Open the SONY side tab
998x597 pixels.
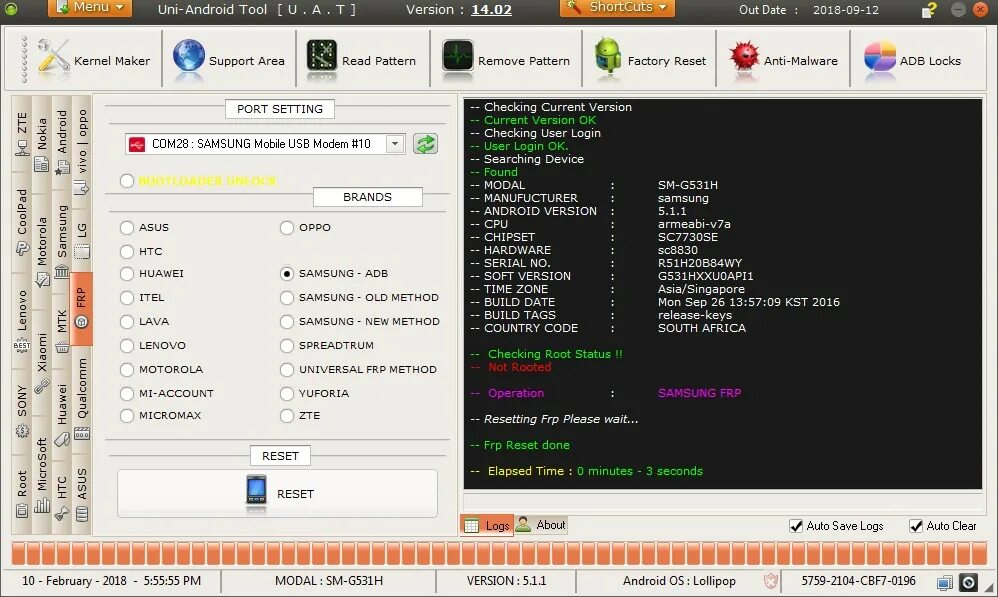[22, 411]
